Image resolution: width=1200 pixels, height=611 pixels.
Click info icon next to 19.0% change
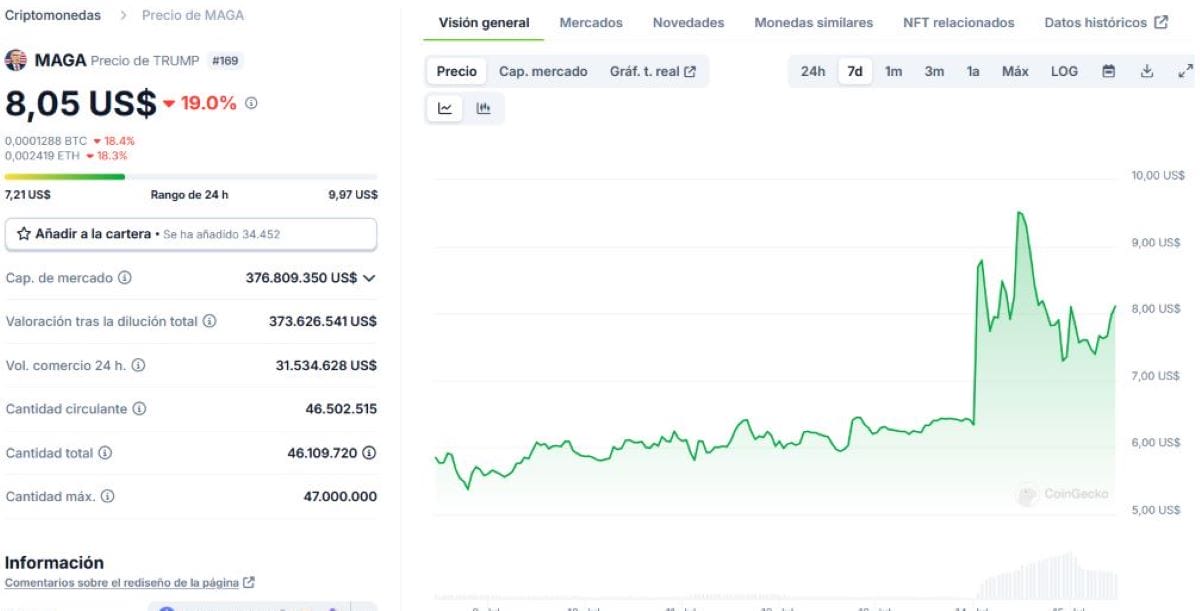(x=251, y=103)
